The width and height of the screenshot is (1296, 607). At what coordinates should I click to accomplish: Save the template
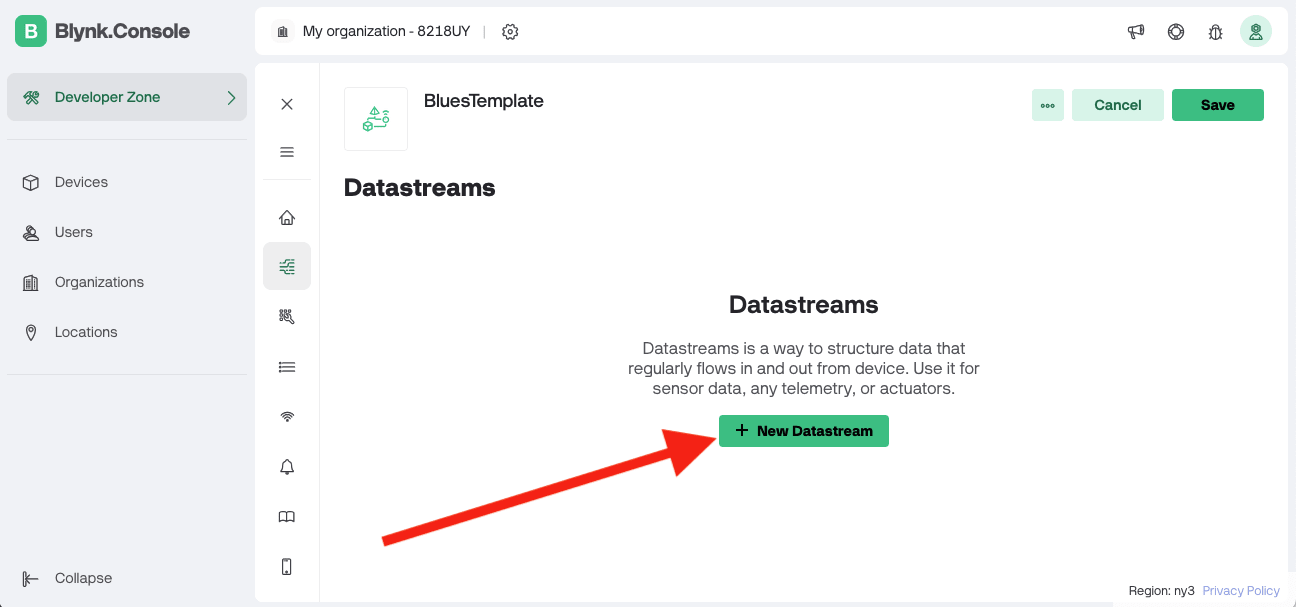[1218, 105]
